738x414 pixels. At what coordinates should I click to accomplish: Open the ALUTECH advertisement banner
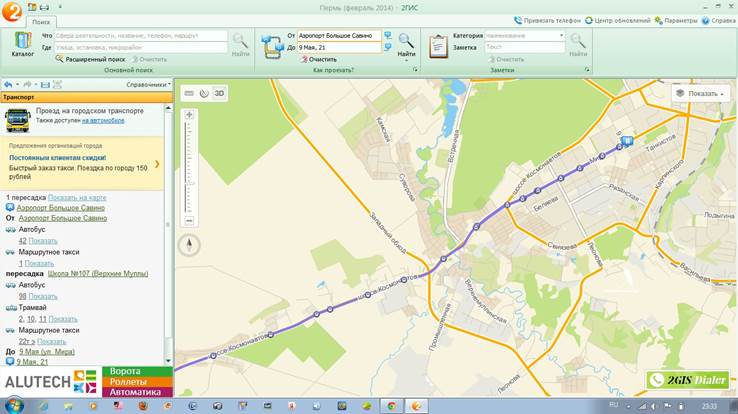tap(87, 382)
